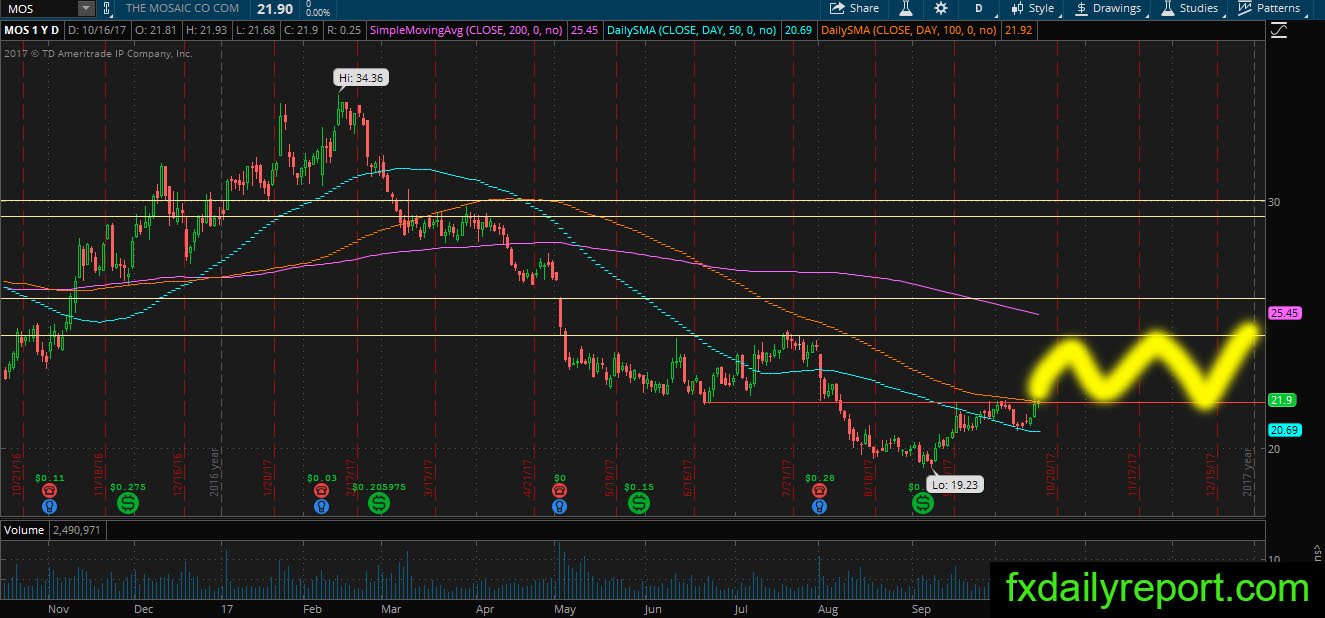This screenshot has width=1325, height=618.
Task: Click the small icon beside the symbol dropdown
Action: coord(109,8)
